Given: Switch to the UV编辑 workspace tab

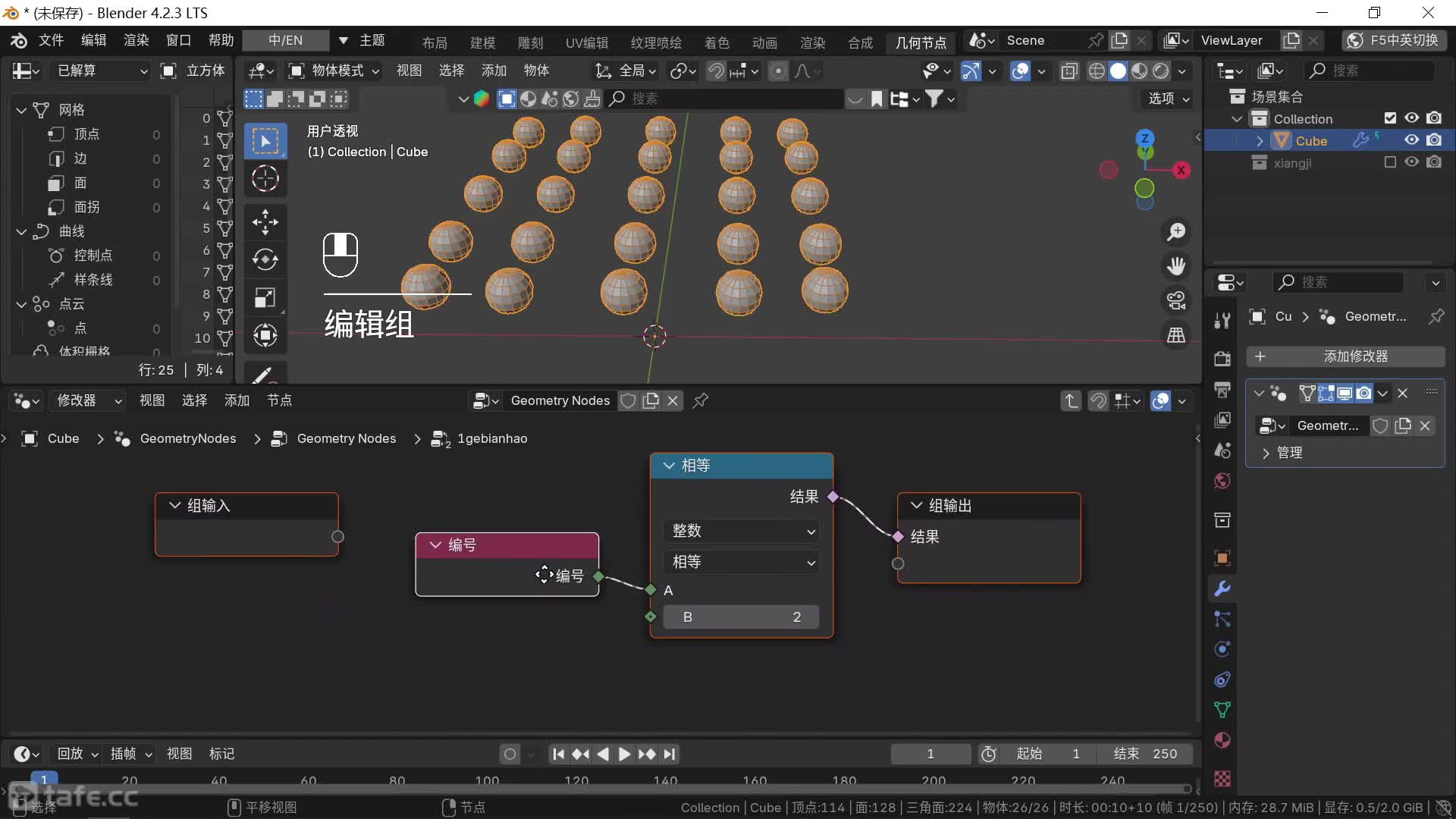Looking at the screenshot, I should [x=586, y=42].
